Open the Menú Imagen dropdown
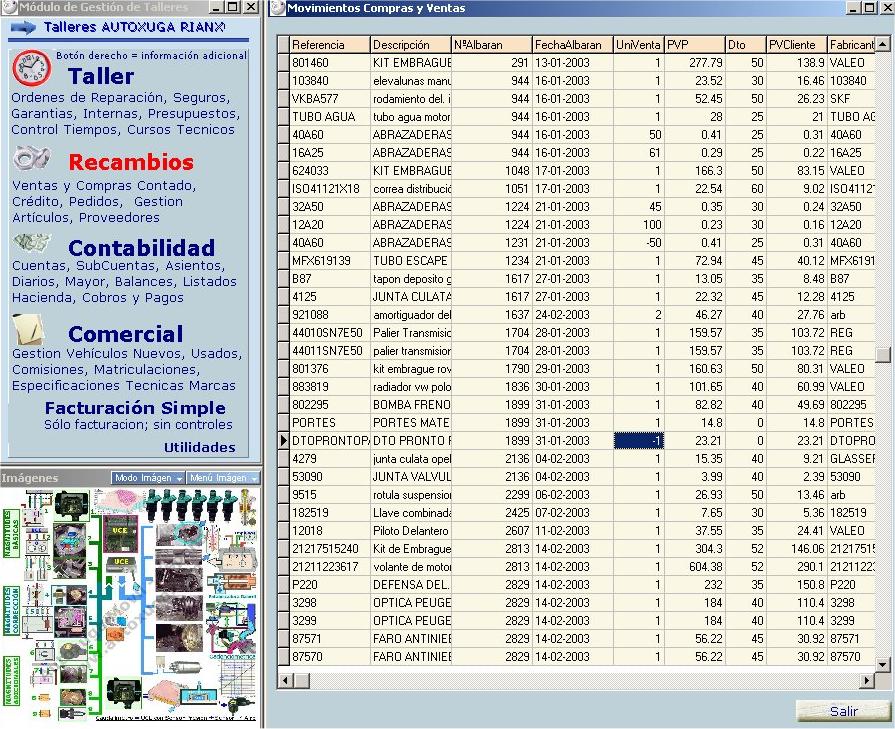The image size is (895, 729). point(223,478)
